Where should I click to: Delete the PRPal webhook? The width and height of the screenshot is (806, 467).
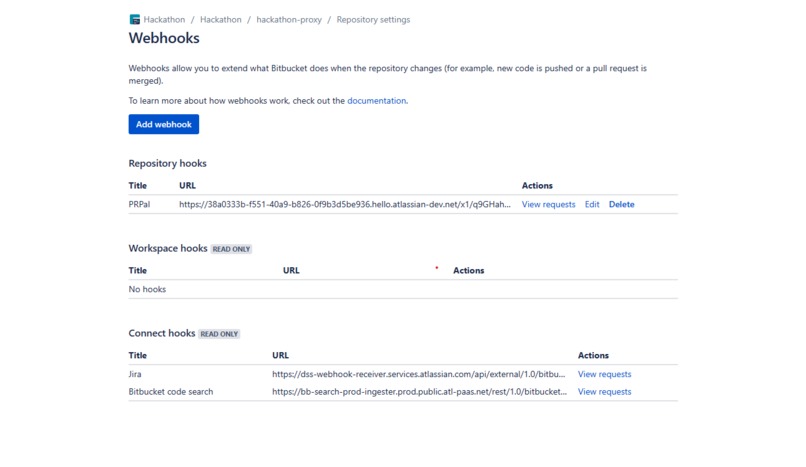pos(621,204)
